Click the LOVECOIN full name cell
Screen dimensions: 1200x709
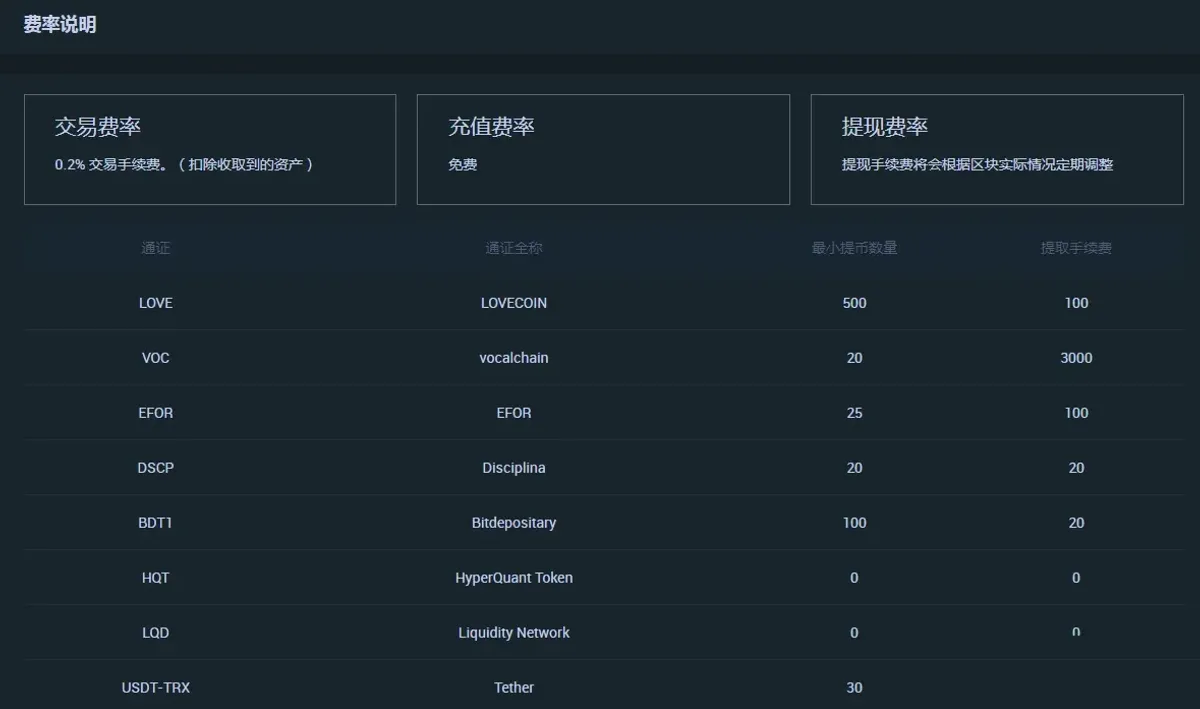514,303
